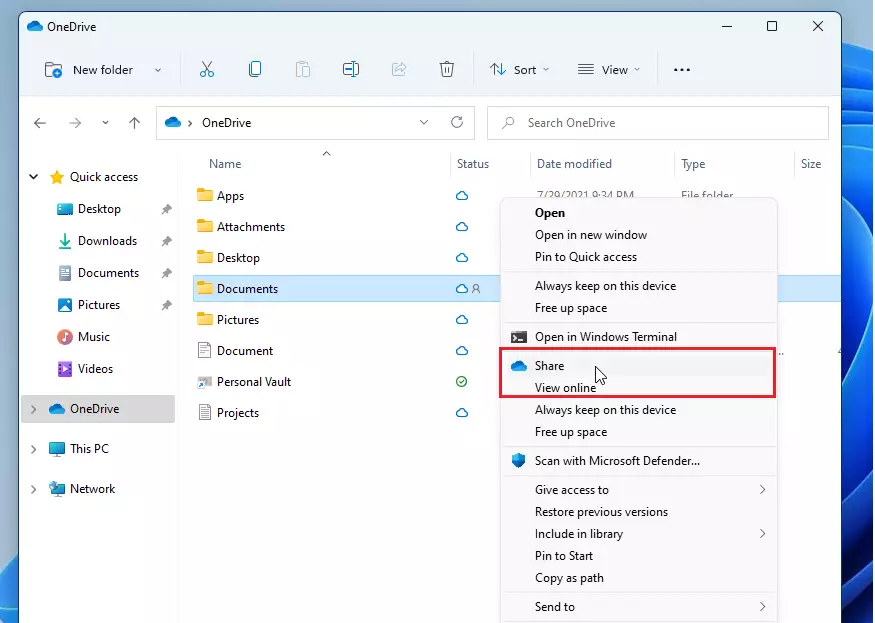
Task: Click the cloud status icon for Apps
Action: [461, 196]
